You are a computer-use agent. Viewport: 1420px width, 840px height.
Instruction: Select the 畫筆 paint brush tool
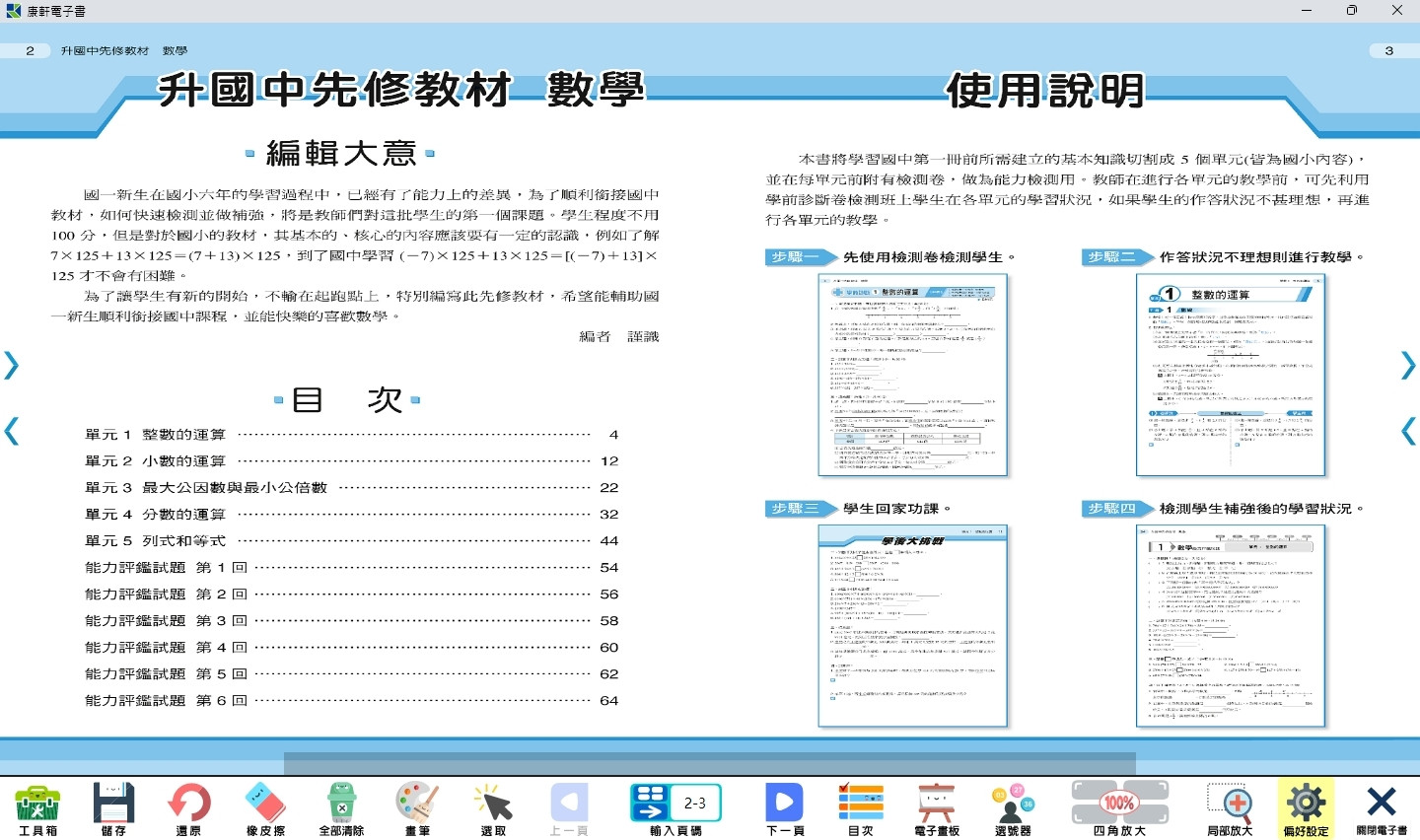417,809
